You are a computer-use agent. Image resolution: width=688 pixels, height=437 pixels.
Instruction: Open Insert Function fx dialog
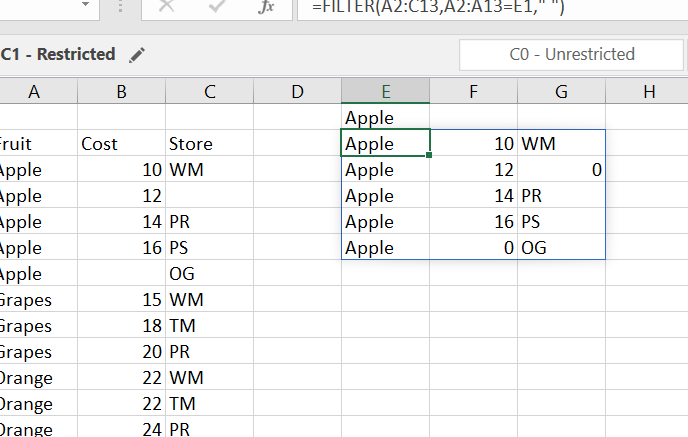tap(266, 7)
